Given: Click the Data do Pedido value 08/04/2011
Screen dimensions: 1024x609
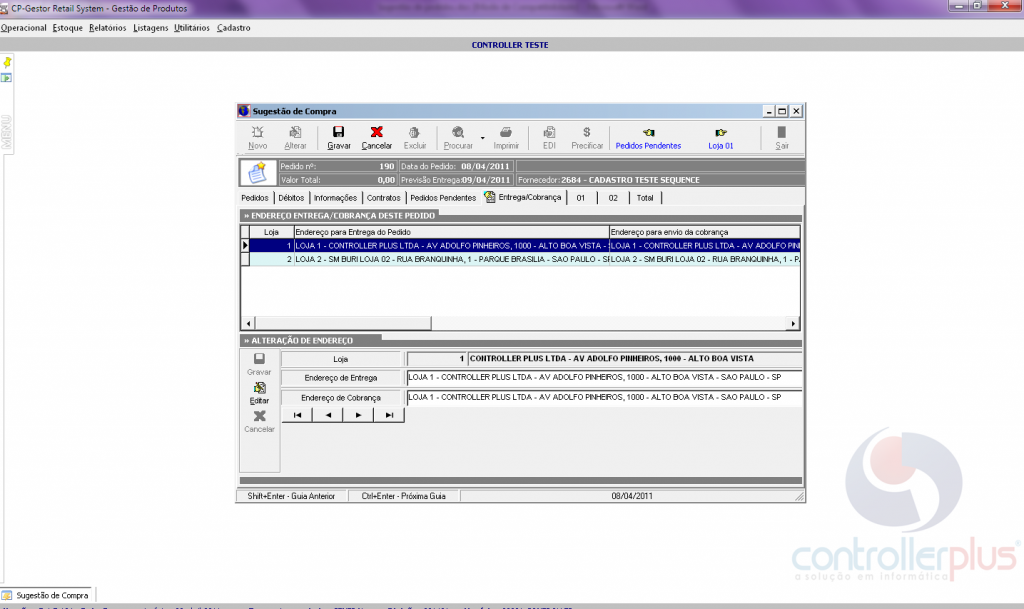Looking at the screenshot, I should click(x=485, y=166).
